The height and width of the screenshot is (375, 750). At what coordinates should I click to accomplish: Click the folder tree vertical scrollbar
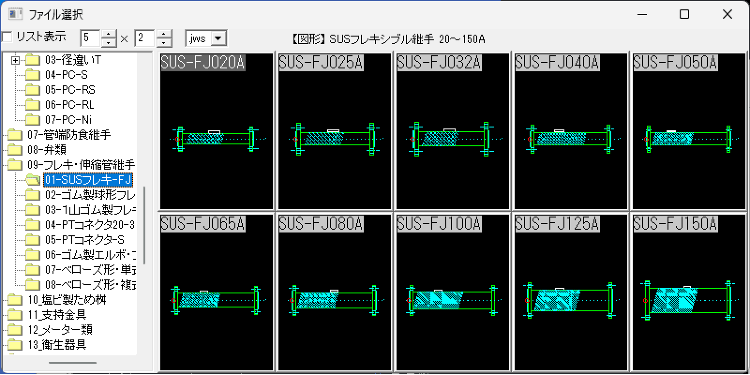pos(144,226)
